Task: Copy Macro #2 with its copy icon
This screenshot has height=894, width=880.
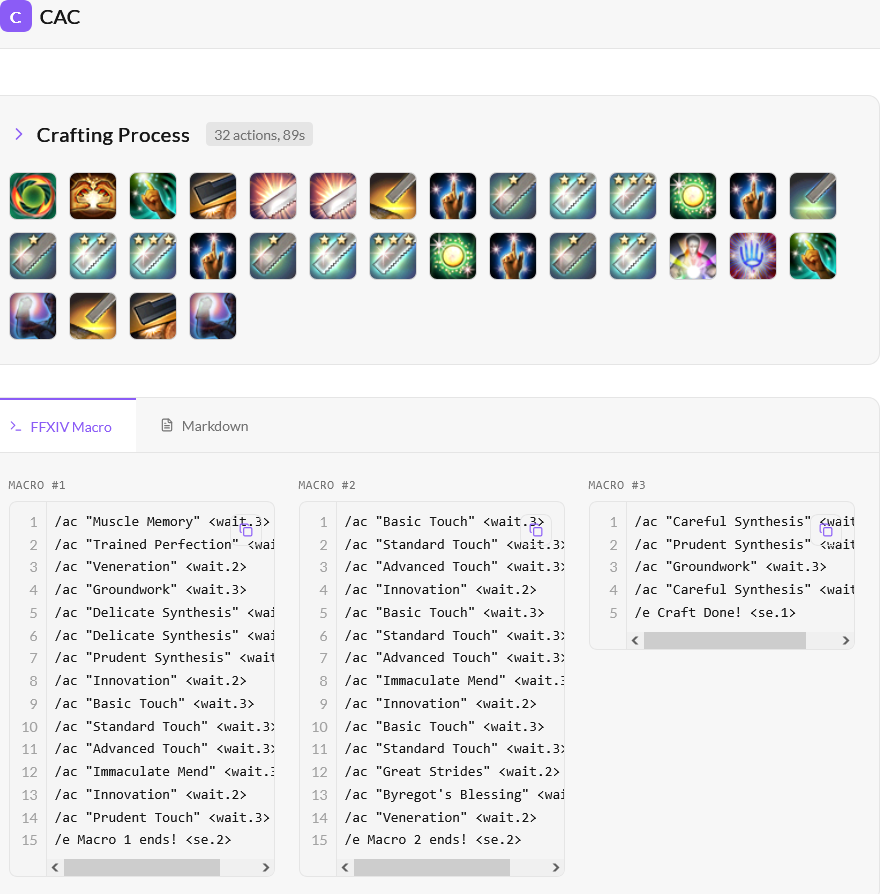Action: coord(536,530)
